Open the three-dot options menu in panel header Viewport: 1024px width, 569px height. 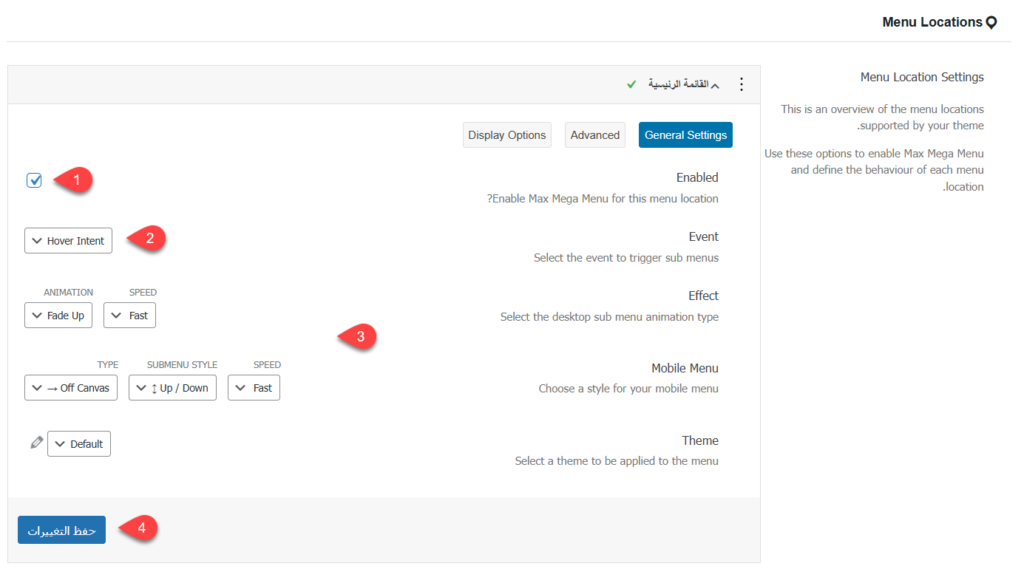pos(741,85)
